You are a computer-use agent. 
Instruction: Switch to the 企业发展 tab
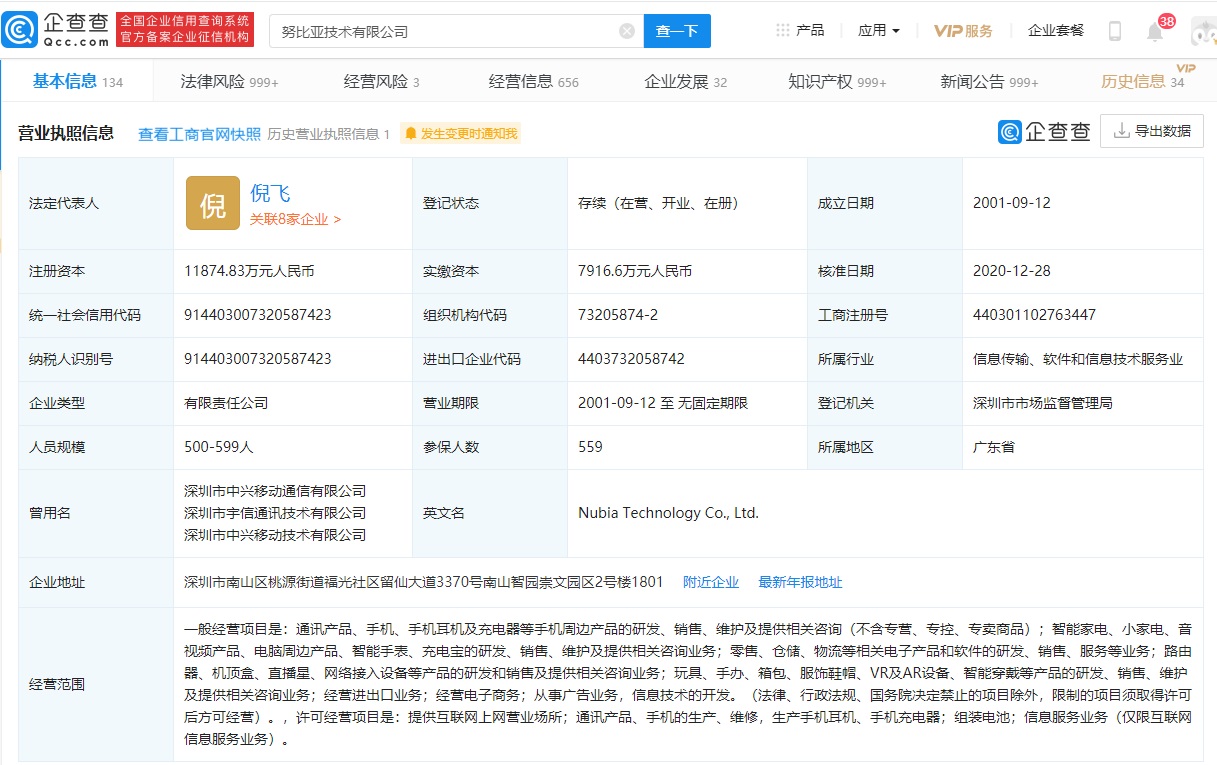click(x=685, y=82)
